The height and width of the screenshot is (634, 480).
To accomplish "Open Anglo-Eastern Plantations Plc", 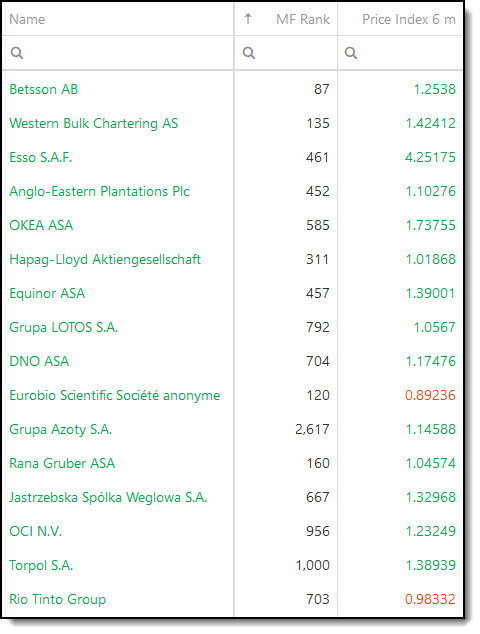I will (99, 191).
